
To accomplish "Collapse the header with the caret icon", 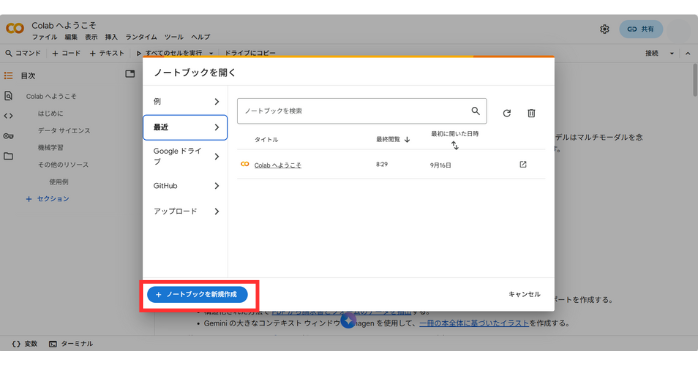I will pyautogui.click(x=688, y=53).
